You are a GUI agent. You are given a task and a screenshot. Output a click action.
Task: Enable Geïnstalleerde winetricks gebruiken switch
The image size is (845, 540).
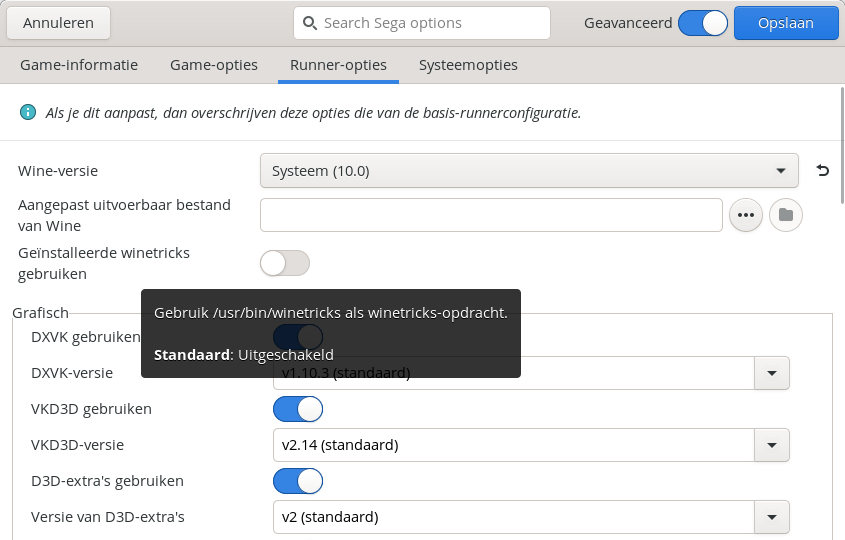[x=285, y=264]
